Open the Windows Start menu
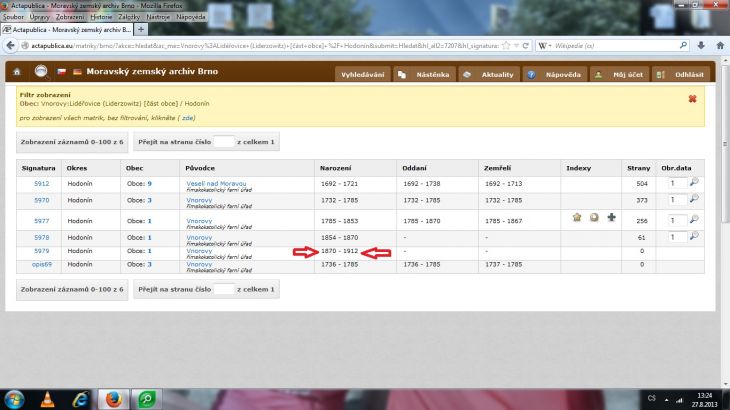The width and height of the screenshot is (730, 410). tap(14, 399)
